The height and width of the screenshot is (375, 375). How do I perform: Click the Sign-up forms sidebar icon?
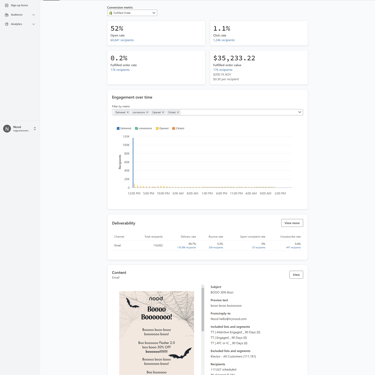point(7,5)
